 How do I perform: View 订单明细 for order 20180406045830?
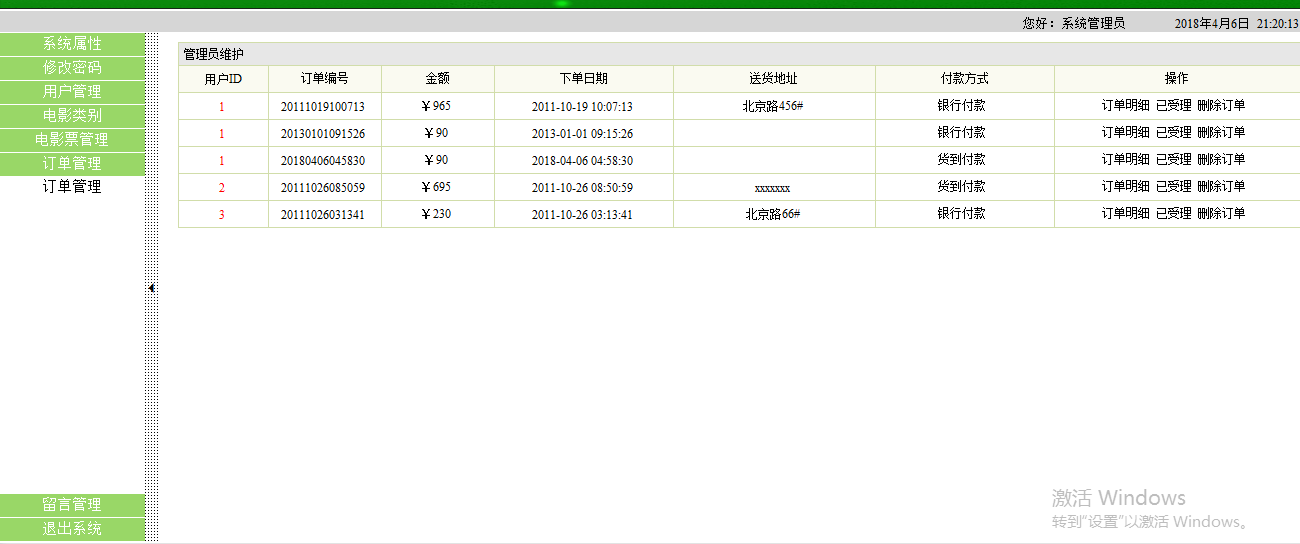(x=1126, y=159)
